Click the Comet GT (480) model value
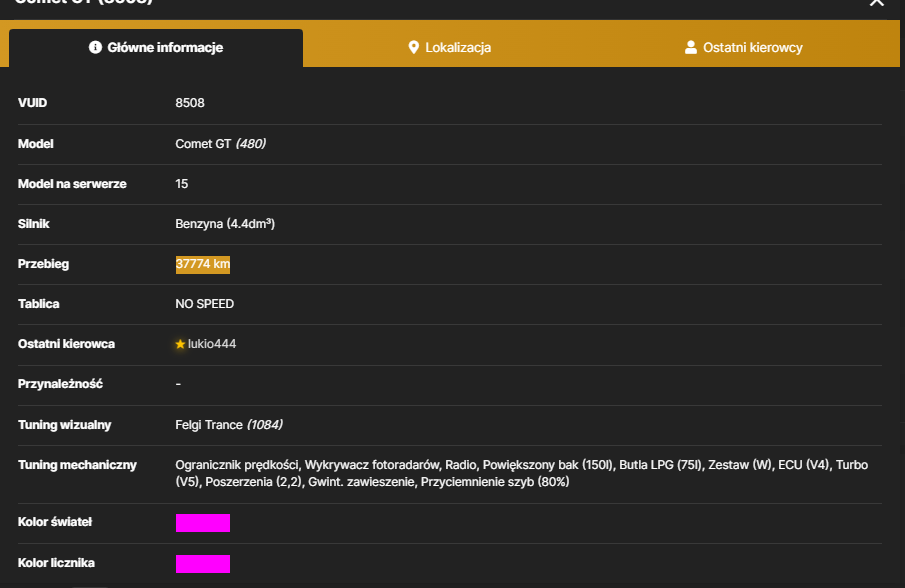This screenshot has height=588, width=905. tap(220, 144)
